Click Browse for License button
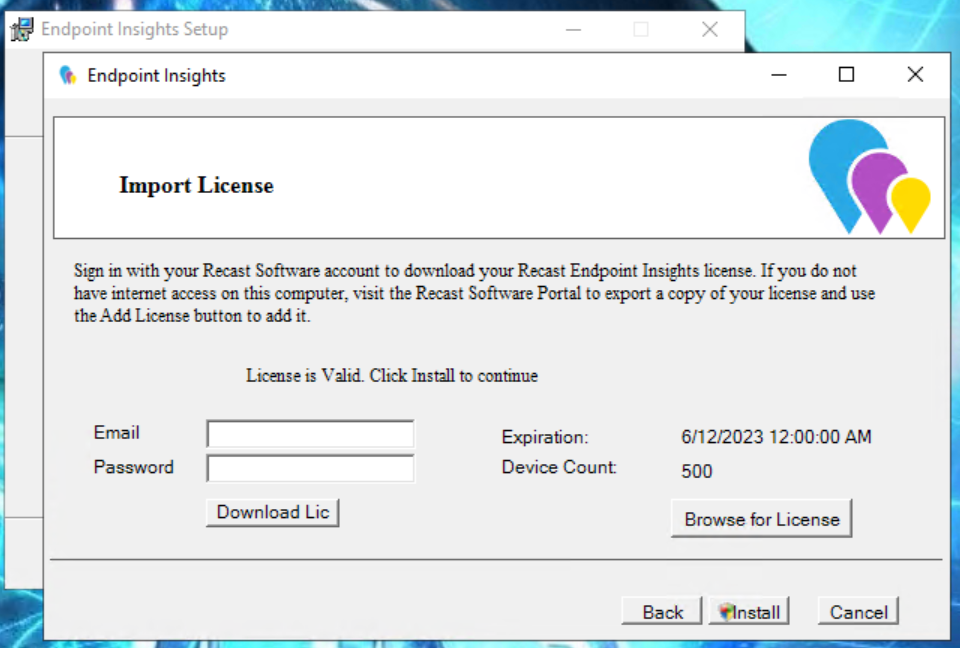Viewport: 960px width, 648px height. coord(761,519)
